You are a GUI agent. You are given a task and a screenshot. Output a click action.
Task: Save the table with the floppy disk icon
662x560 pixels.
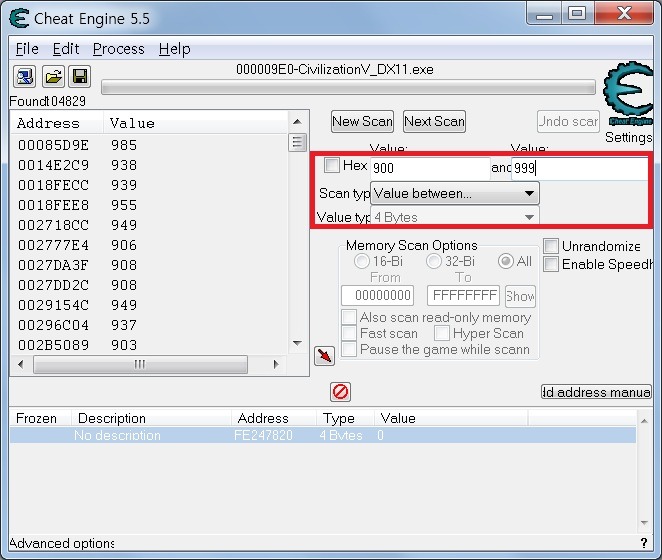pos(80,76)
